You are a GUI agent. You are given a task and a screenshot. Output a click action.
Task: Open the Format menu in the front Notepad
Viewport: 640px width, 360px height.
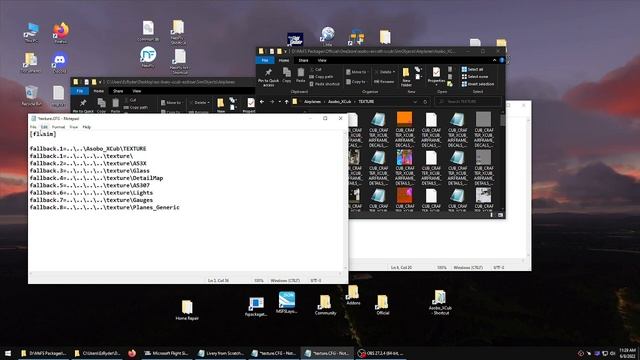coord(58,127)
